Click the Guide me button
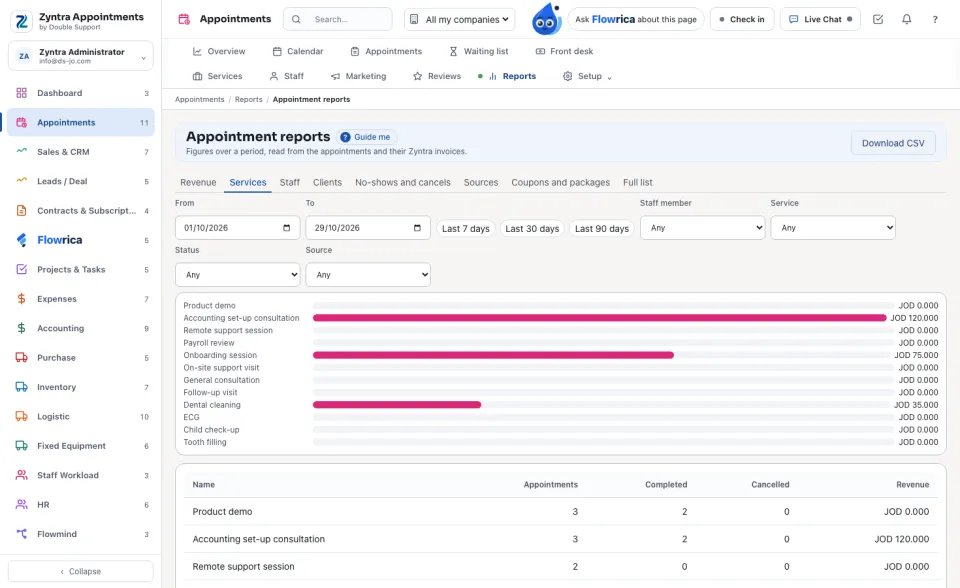Screen dimensions: 960x588 click(366, 137)
